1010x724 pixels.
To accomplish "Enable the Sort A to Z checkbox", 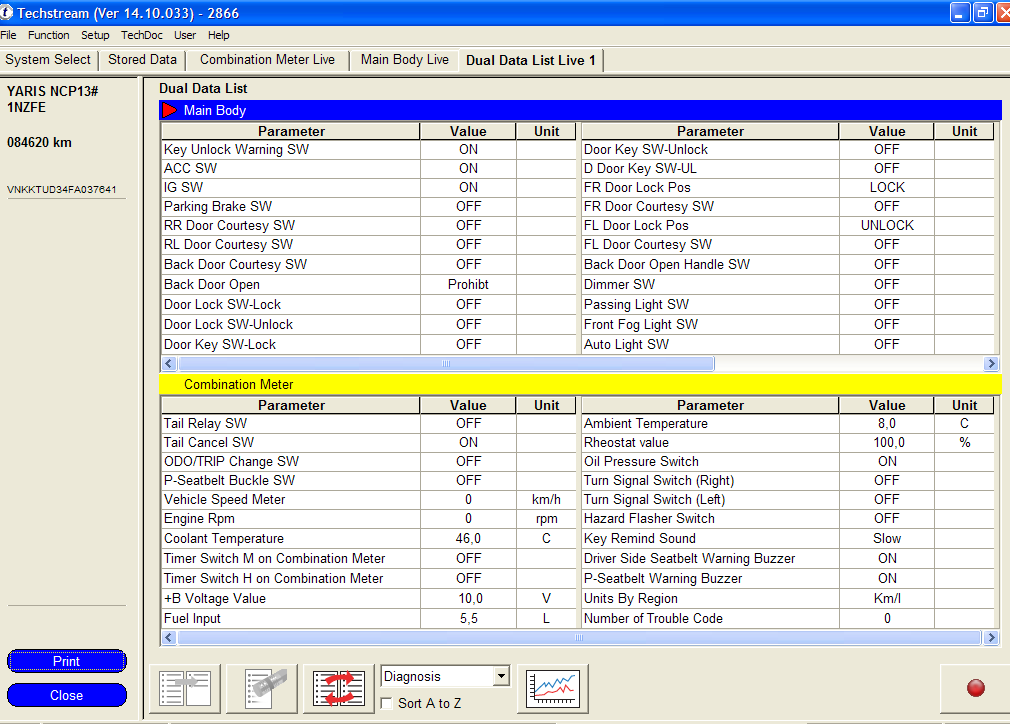I will point(387,703).
